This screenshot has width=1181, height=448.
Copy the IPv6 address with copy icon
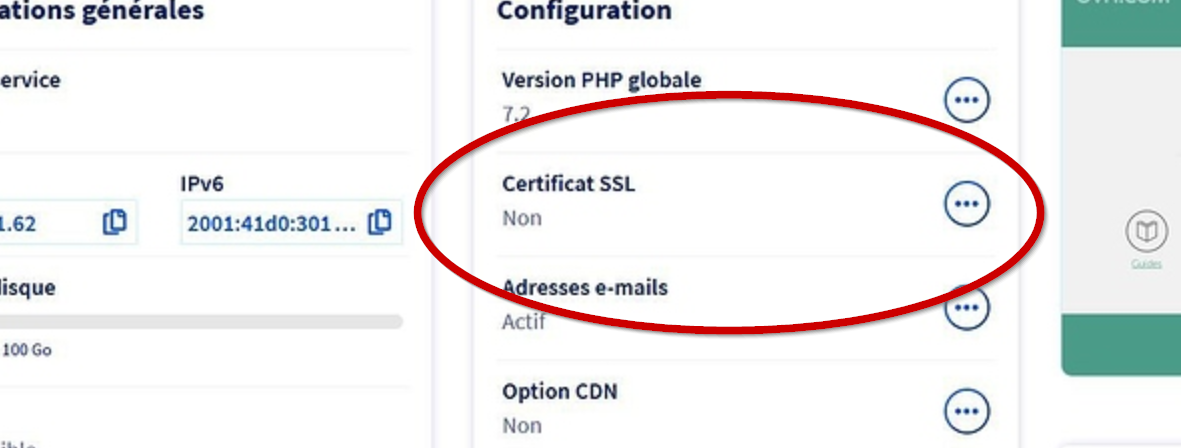380,222
